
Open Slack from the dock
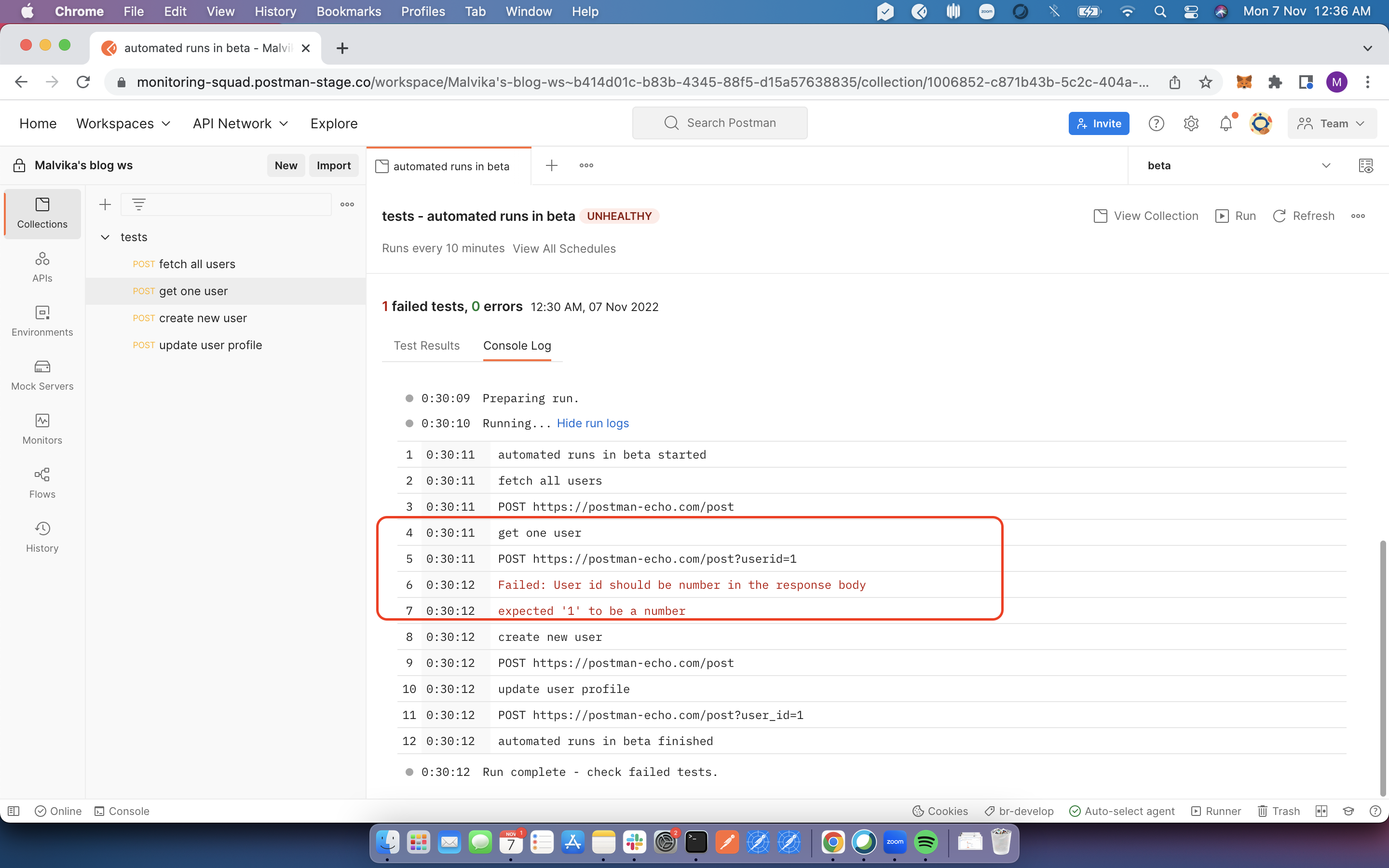[634, 842]
